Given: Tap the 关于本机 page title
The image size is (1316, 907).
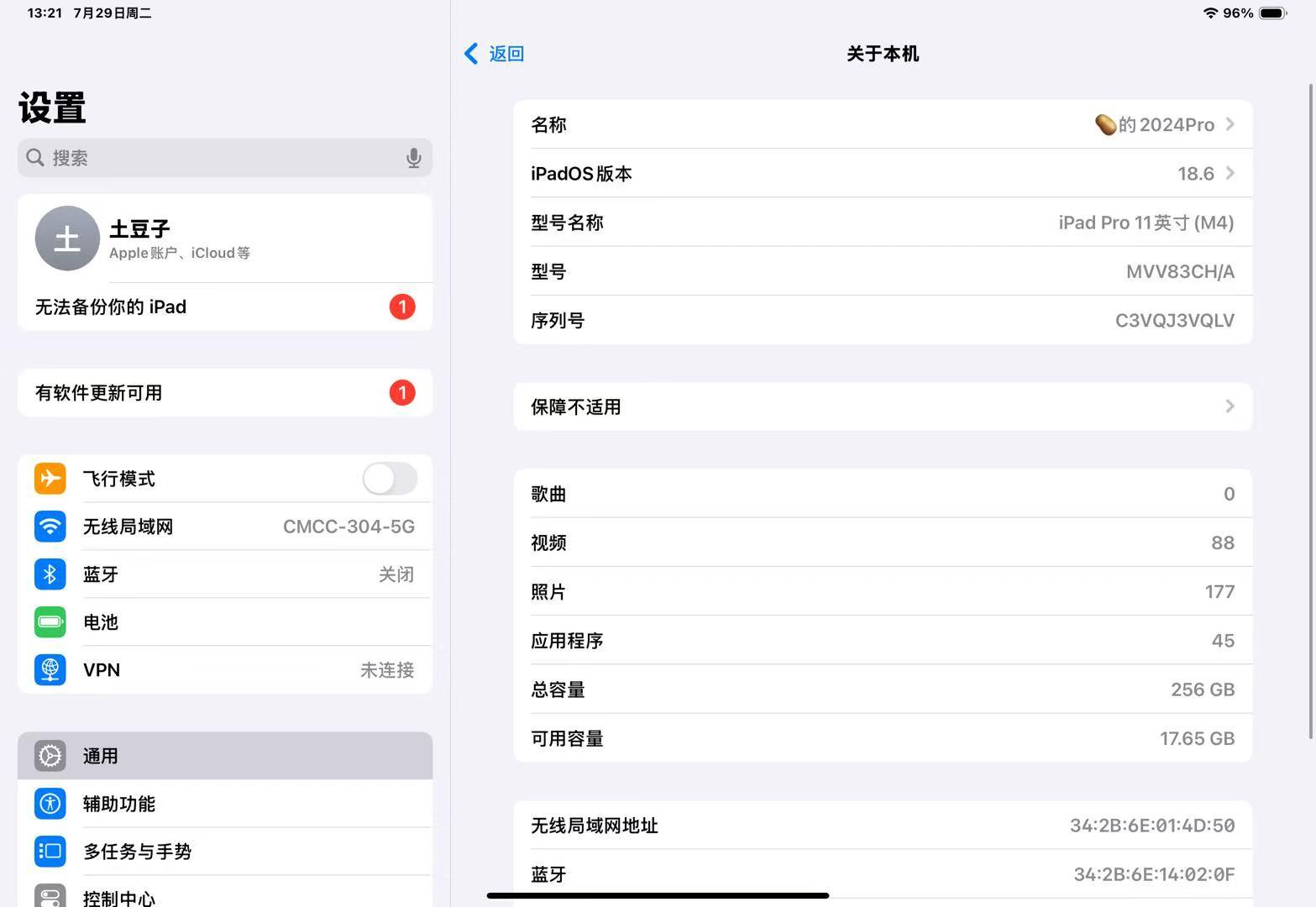Looking at the screenshot, I should click(883, 54).
